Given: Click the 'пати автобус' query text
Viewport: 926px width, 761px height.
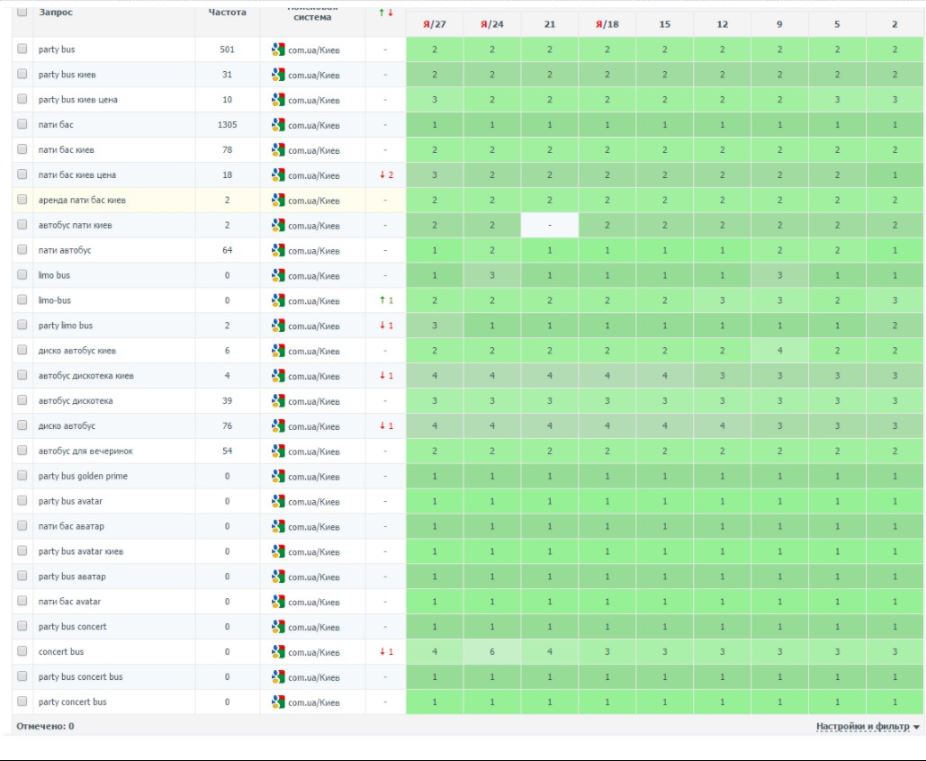Looking at the screenshot, I should 65,250.
